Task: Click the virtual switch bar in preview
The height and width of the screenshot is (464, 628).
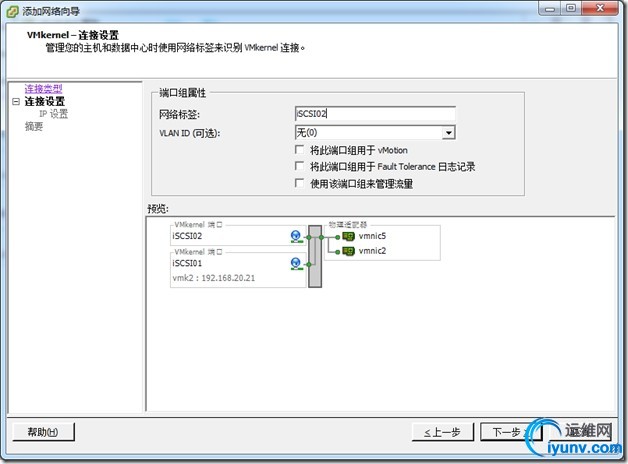Action: pyautogui.click(x=315, y=256)
